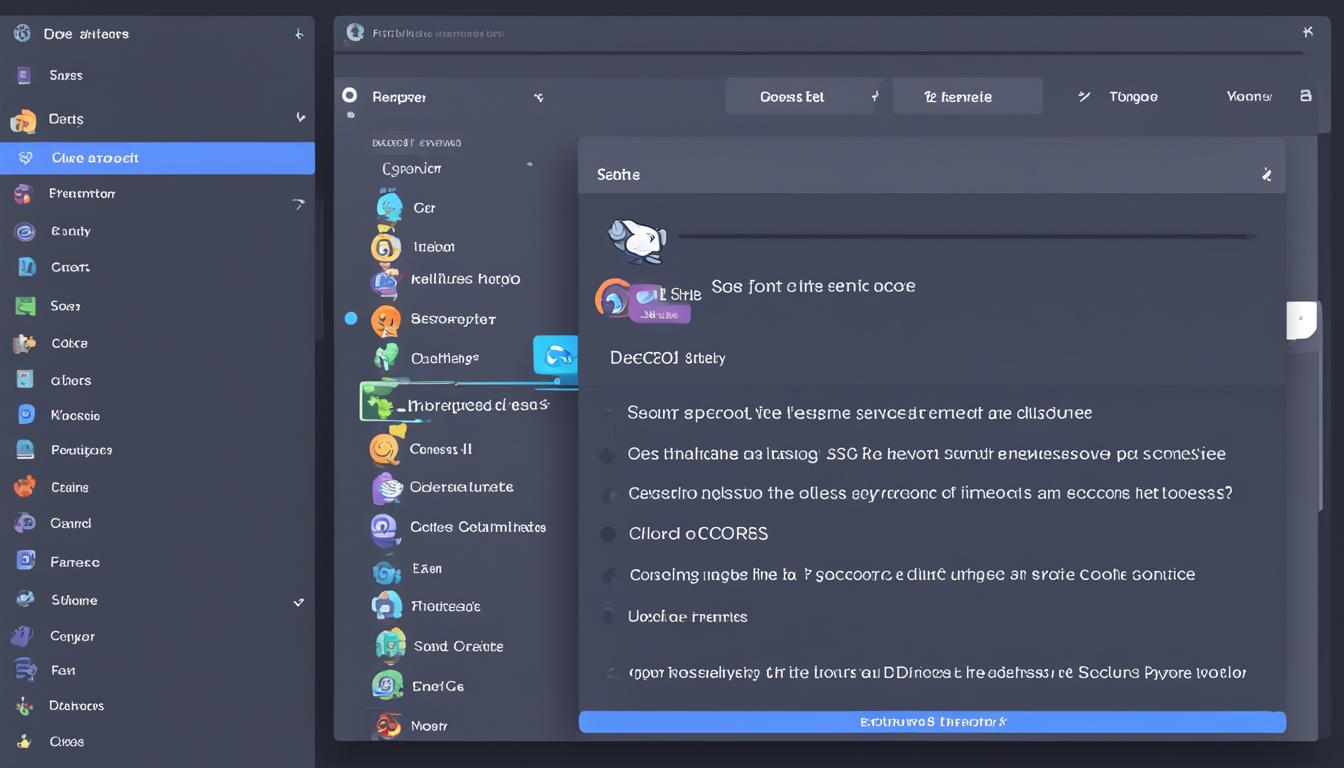This screenshot has height=768, width=1344.
Task: Collapse the Cgeanion list chevron
Action: point(529,165)
